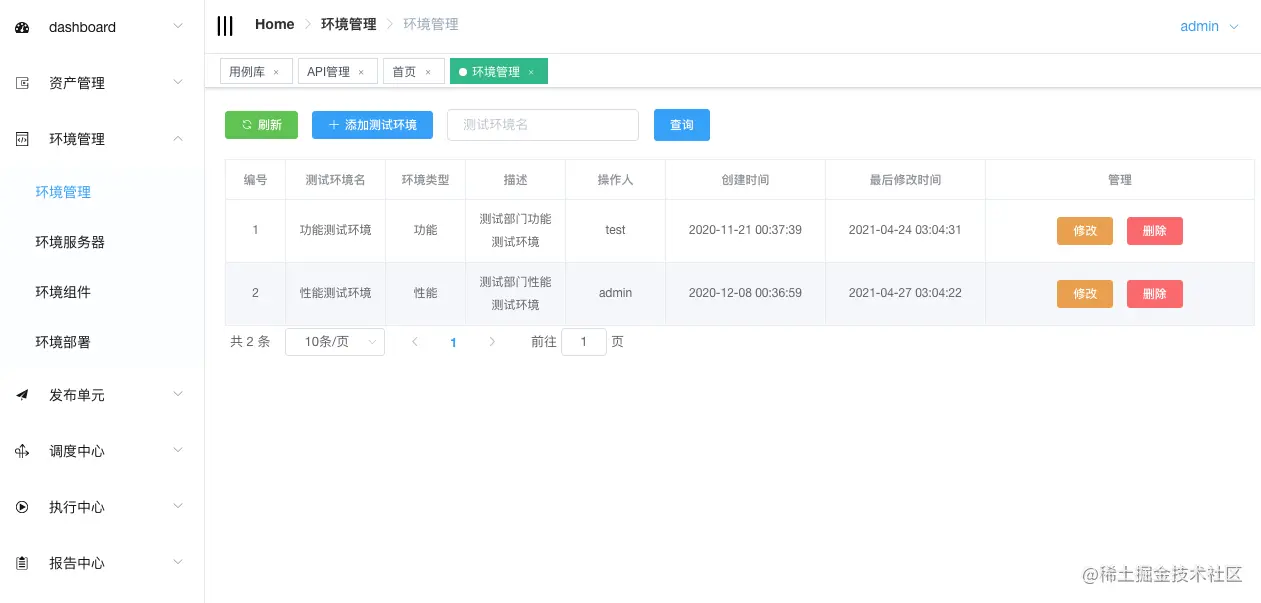This screenshot has width=1261, height=603.
Task: Select page 1 in pagination
Action: [453, 342]
